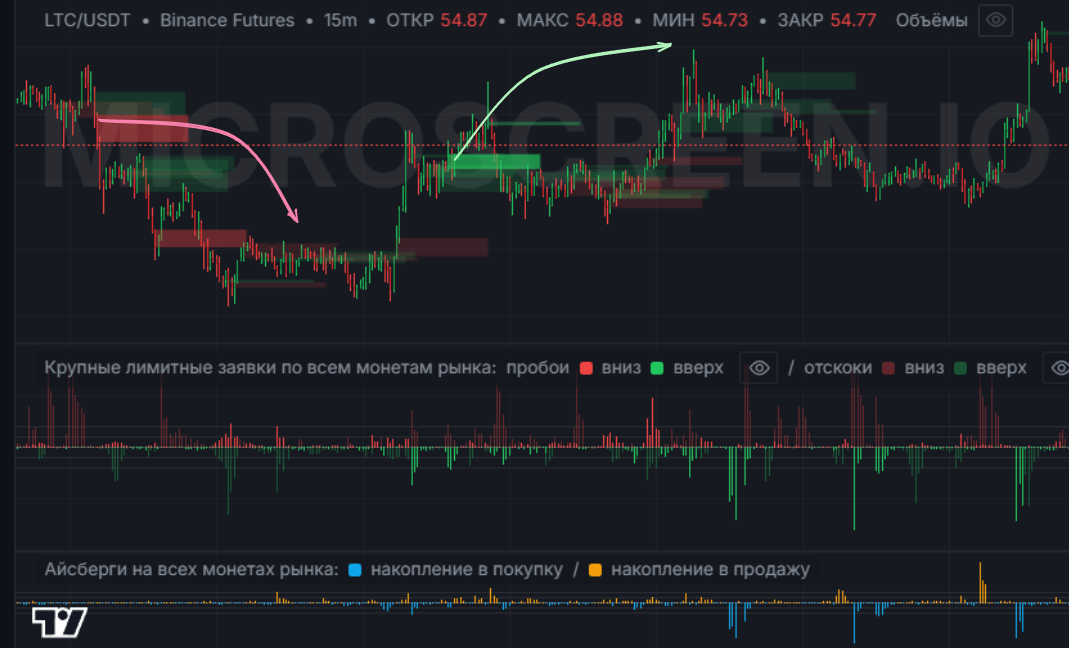Click Айсберги на всех монетах title
The height and width of the screenshot is (648, 1069).
192,570
